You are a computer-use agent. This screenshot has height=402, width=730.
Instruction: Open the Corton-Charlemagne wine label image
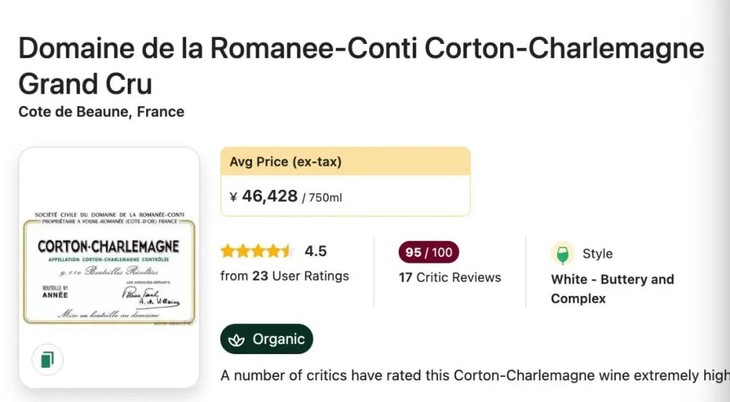click(x=109, y=268)
